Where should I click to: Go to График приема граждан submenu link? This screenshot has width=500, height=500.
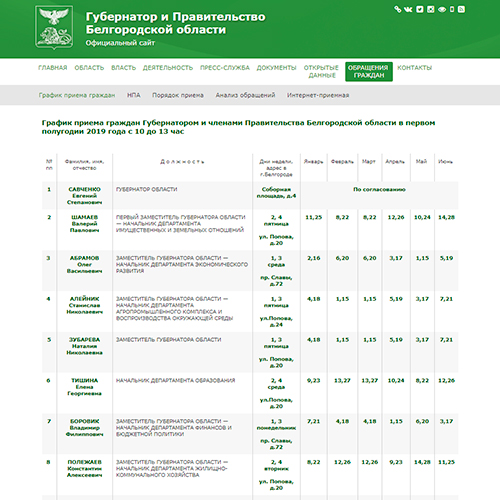[x=77, y=95]
